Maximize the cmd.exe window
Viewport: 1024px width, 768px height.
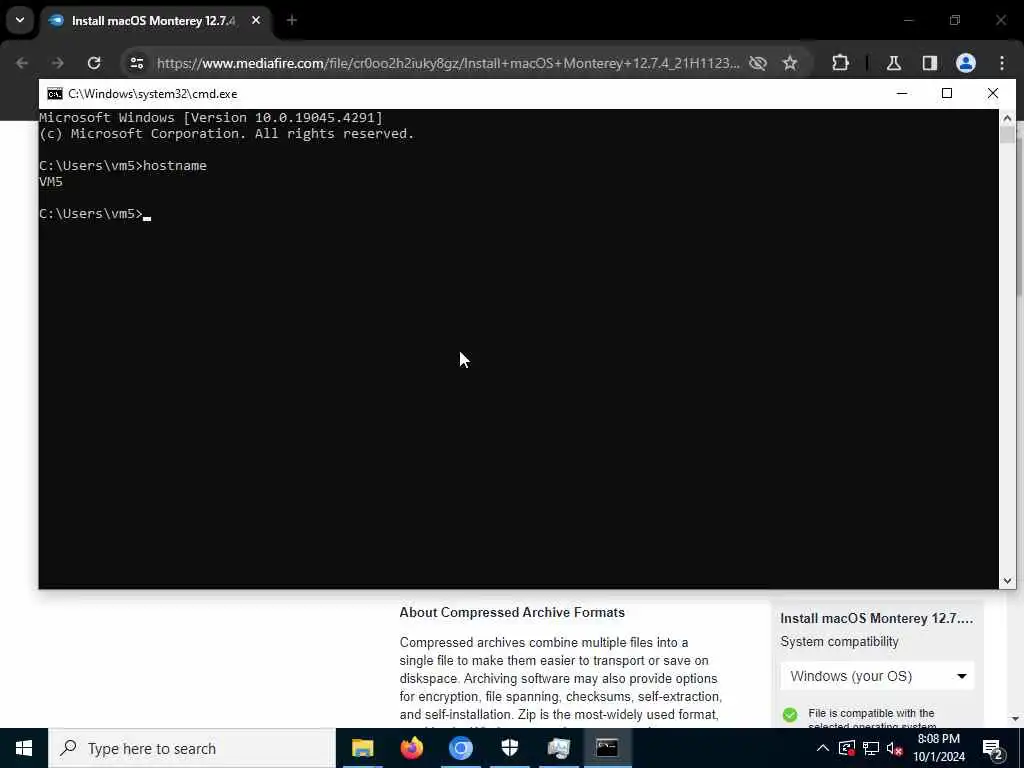(947, 93)
